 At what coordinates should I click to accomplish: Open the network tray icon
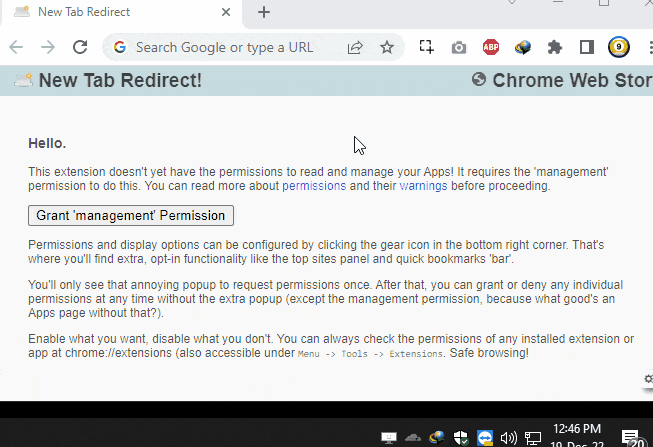pos(533,438)
